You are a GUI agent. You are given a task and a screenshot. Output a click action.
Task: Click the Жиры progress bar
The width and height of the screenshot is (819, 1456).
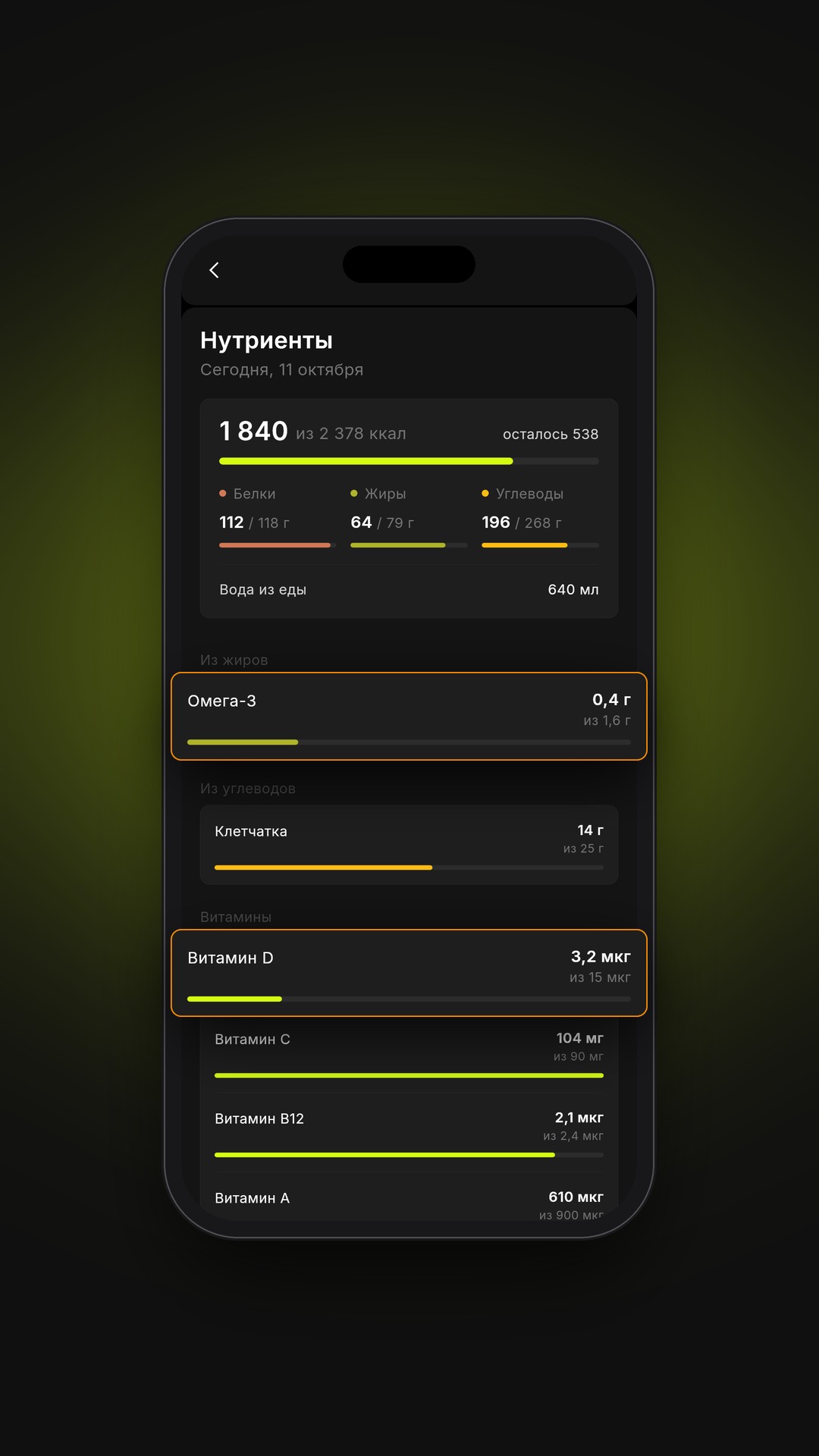[x=409, y=545]
